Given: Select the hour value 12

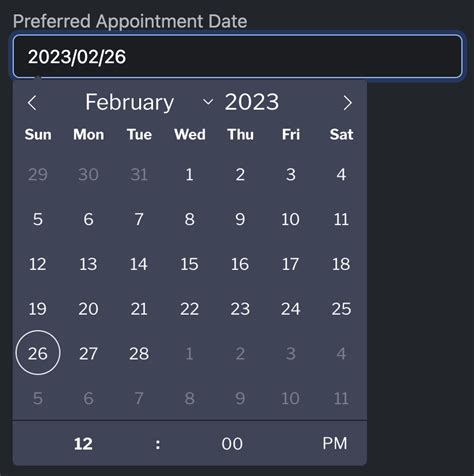Looking at the screenshot, I should (x=83, y=444).
